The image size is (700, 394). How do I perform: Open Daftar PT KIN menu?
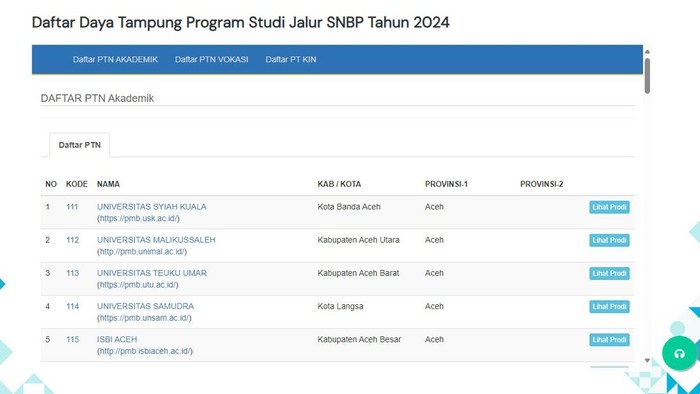click(291, 59)
